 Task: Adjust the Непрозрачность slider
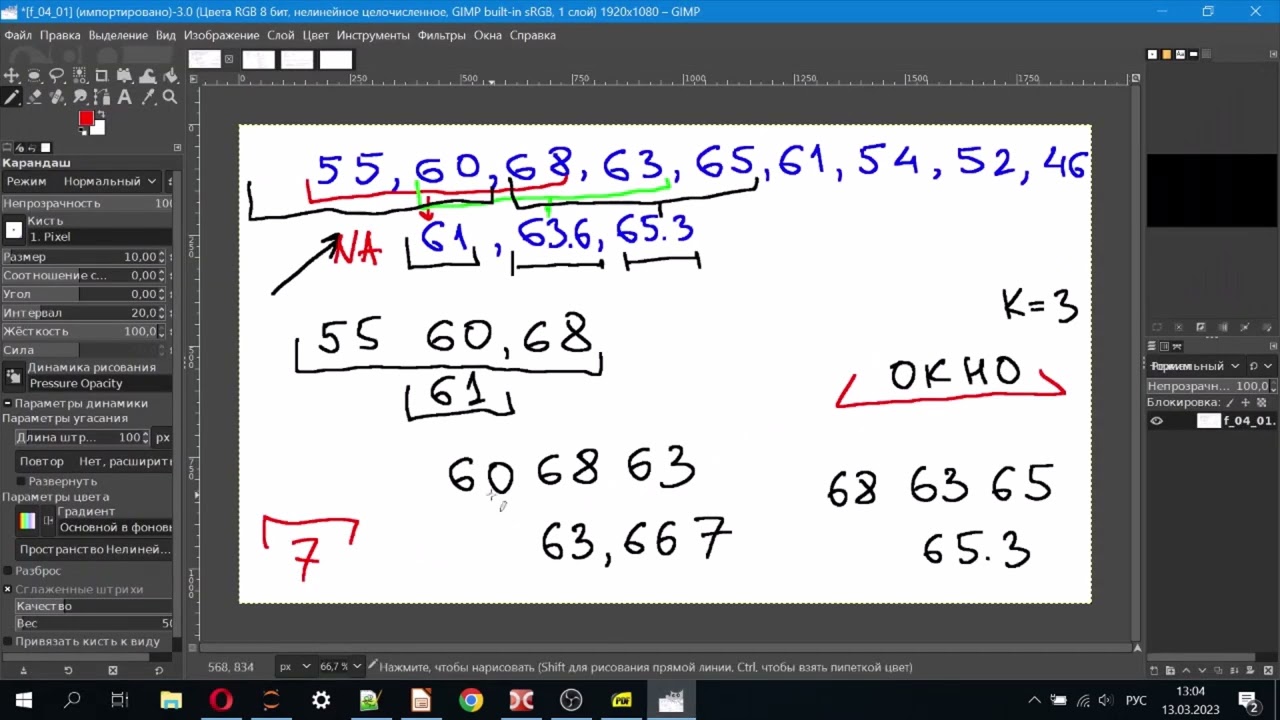click(x=86, y=203)
